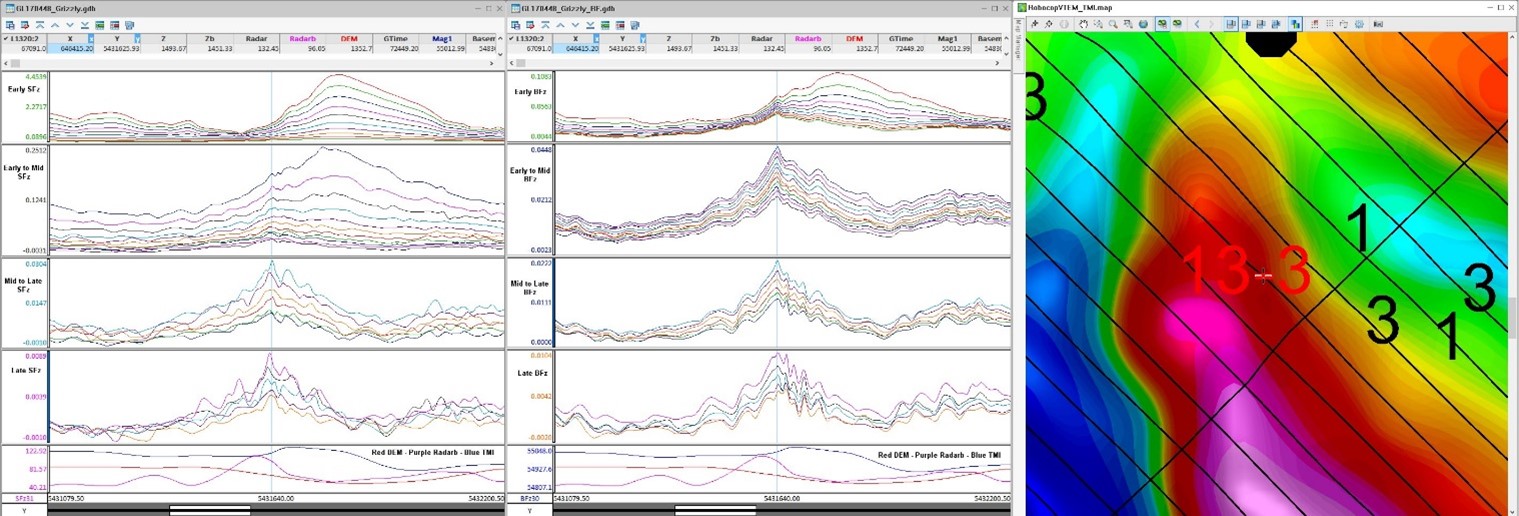Toggle L1320:2 line checkmark in Grizzly_BF.gdb
This screenshot has height=516, width=1519.
pos(513,38)
